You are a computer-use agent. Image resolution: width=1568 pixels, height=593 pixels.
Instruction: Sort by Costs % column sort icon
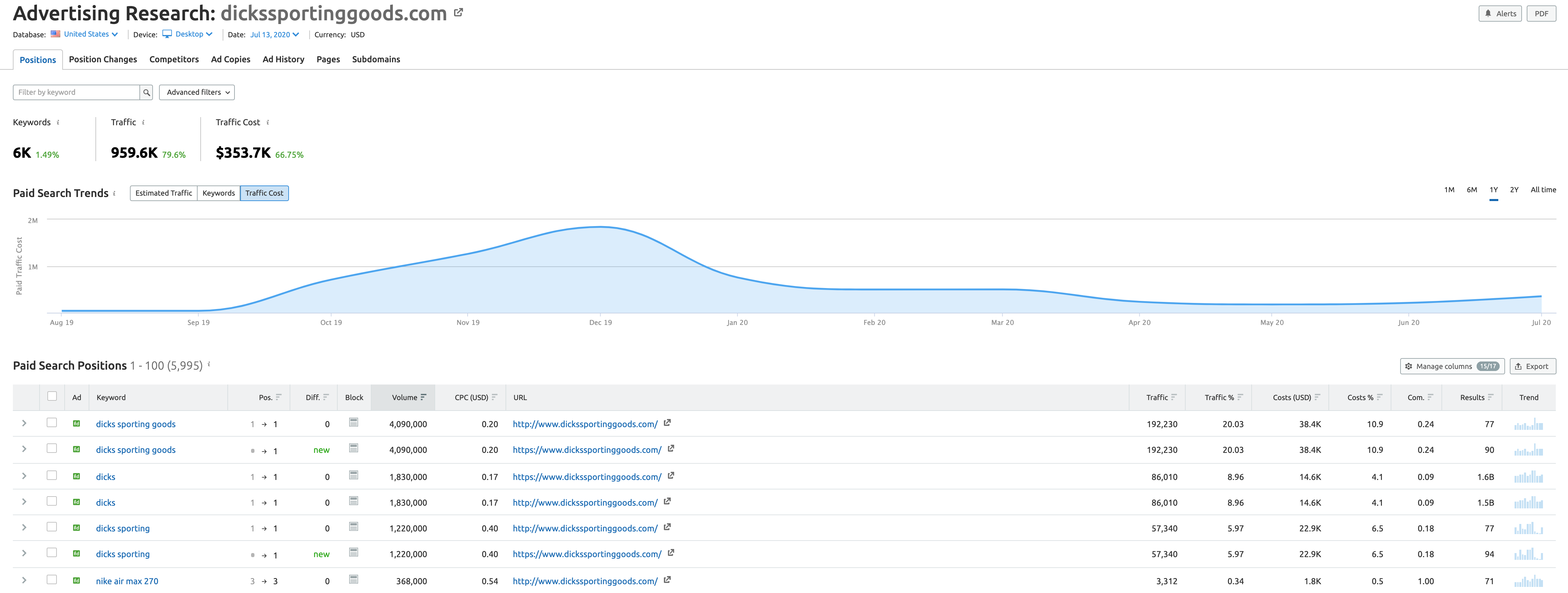pos(1379,397)
